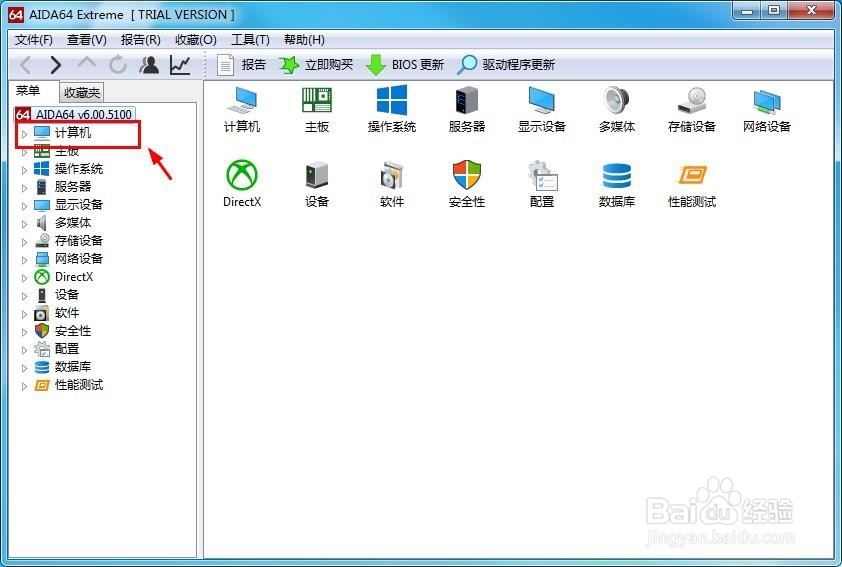Expand the 服务器 tree node arrow
The height and width of the screenshot is (567, 842).
click(x=24, y=188)
